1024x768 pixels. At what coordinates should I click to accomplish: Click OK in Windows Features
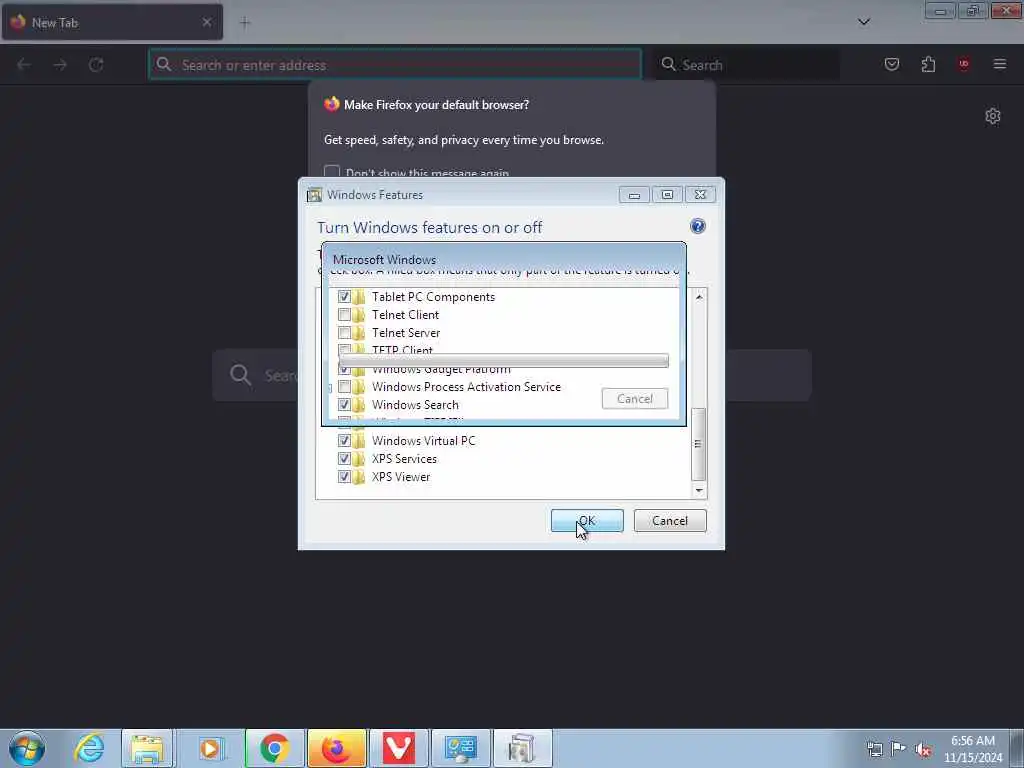pyautogui.click(x=587, y=520)
